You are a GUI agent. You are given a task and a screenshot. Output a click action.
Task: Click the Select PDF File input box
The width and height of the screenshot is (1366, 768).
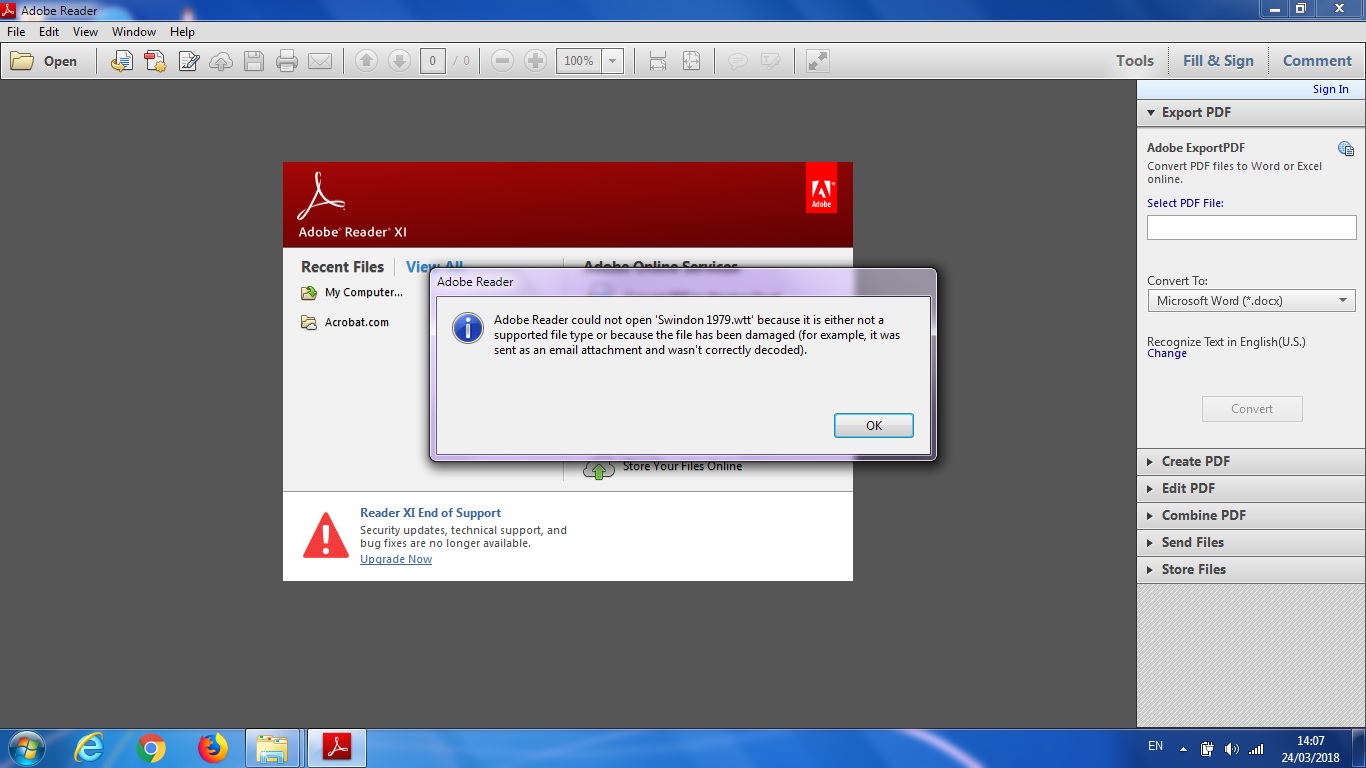coord(1251,228)
